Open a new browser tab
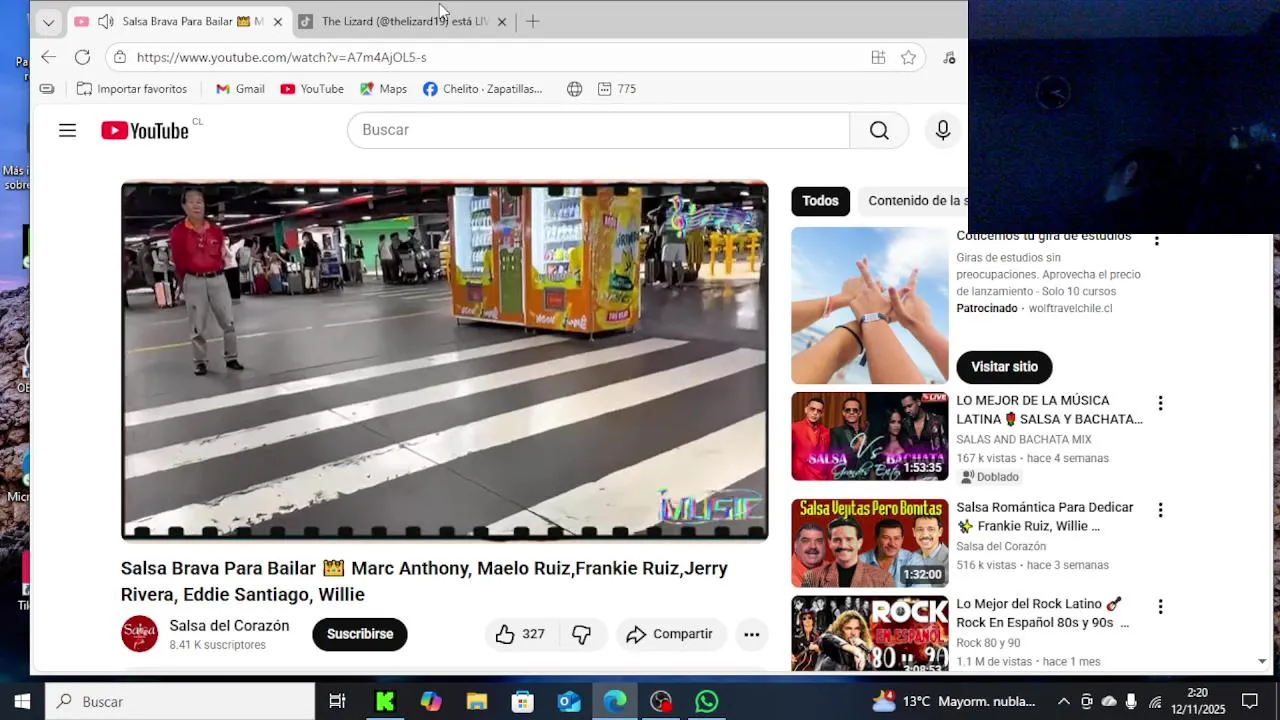The width and height of the screenshot is (1280, 720). click(x=533, y=21)
